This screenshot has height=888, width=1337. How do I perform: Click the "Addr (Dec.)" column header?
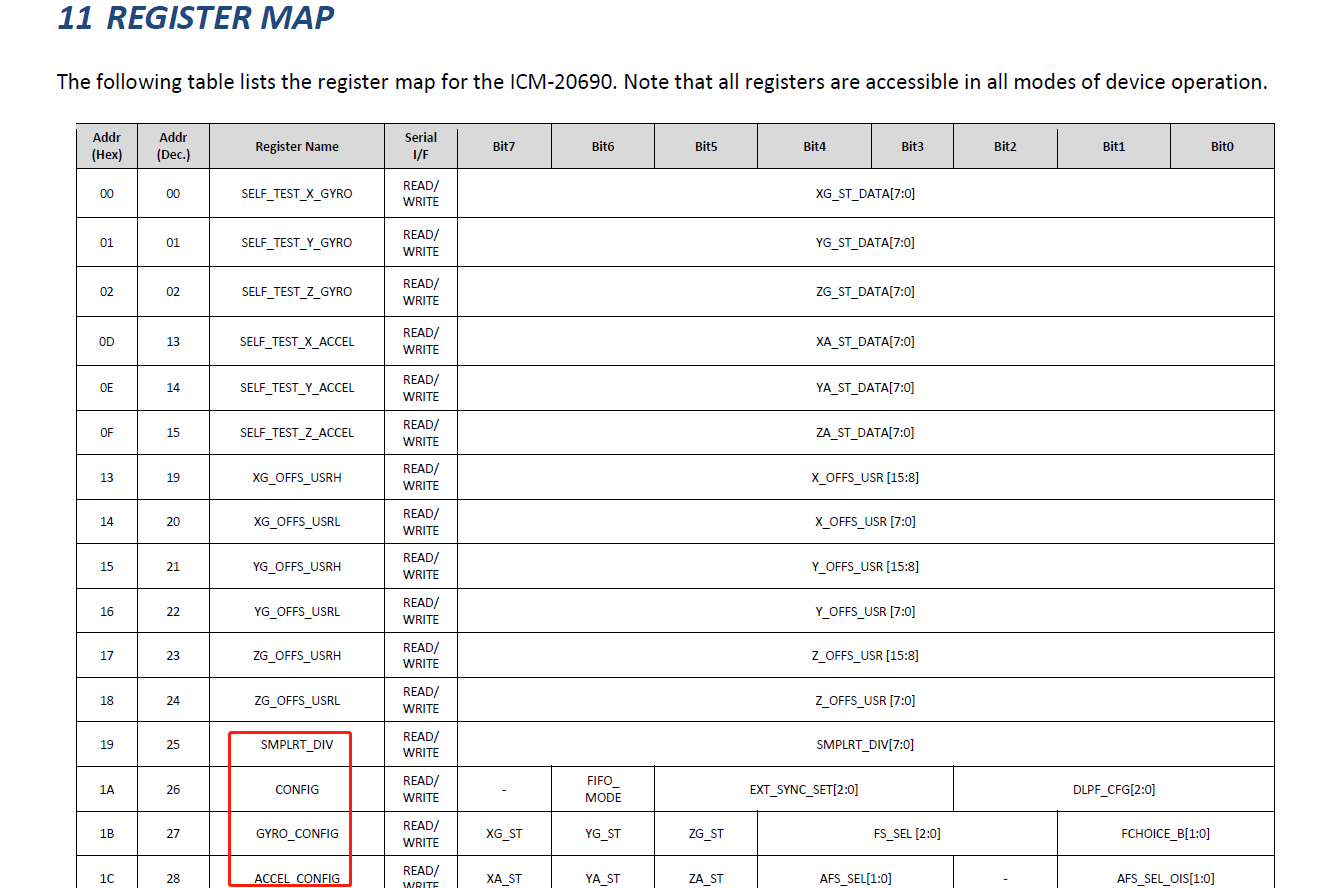tap(173, 146)
